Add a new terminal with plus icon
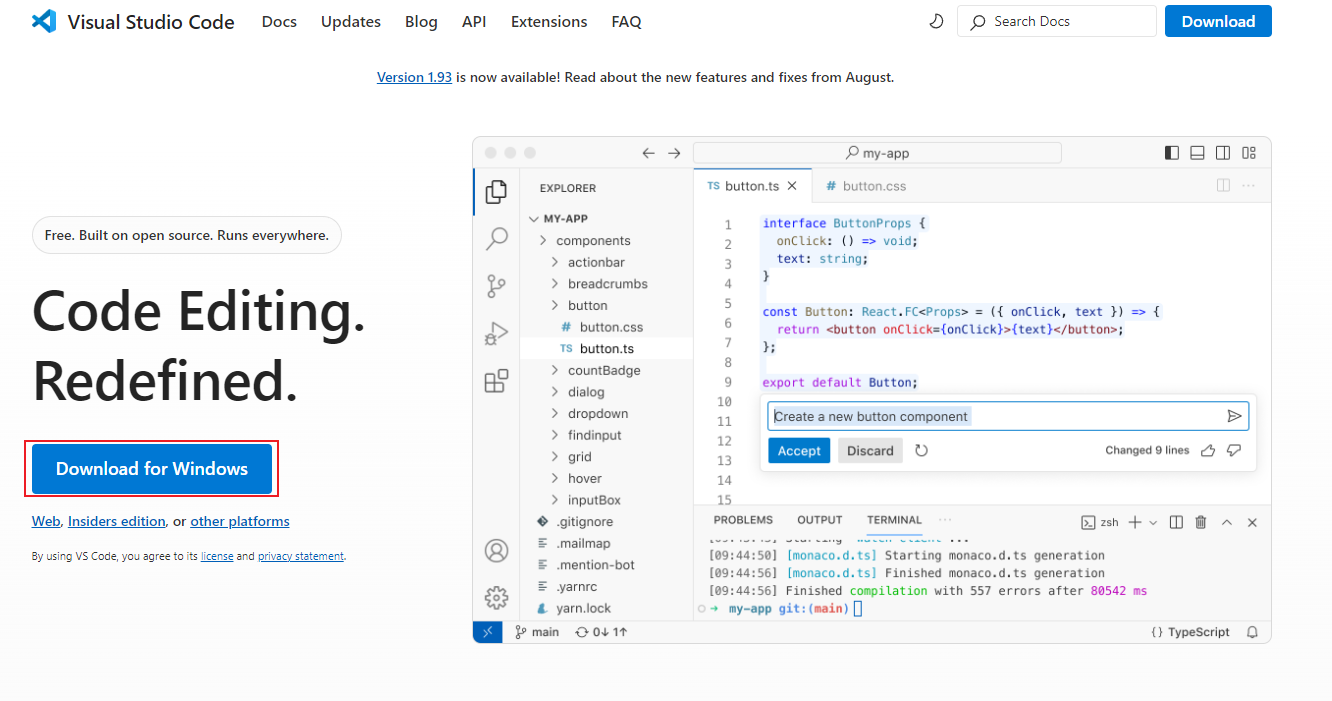The height and width of the screenshot is (701, 1332). 1135,522
